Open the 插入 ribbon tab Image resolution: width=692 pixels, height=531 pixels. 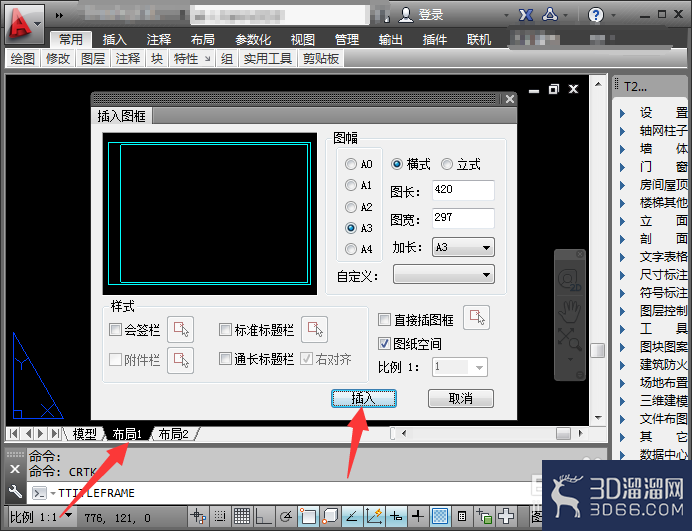click(x=114, y=40)
